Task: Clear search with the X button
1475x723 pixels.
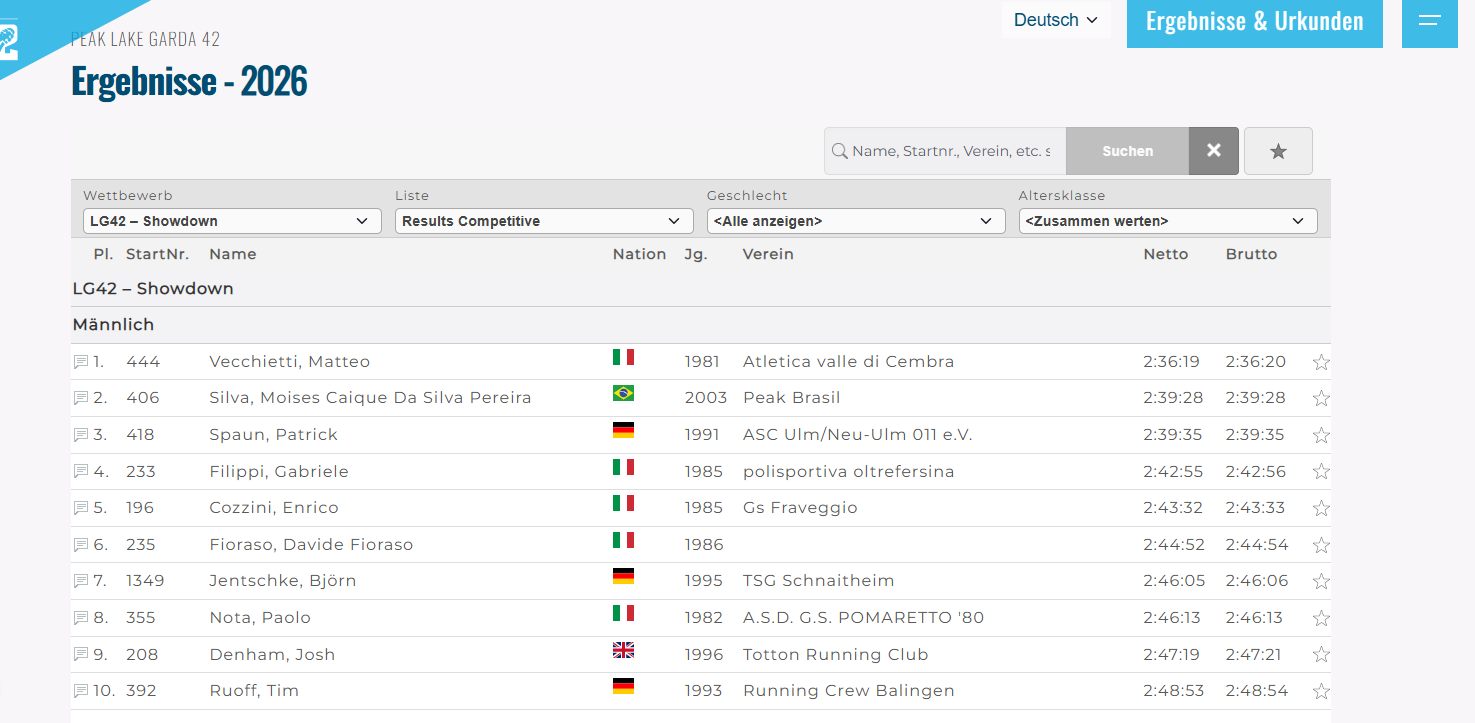Action: (x=1213, y=151)
